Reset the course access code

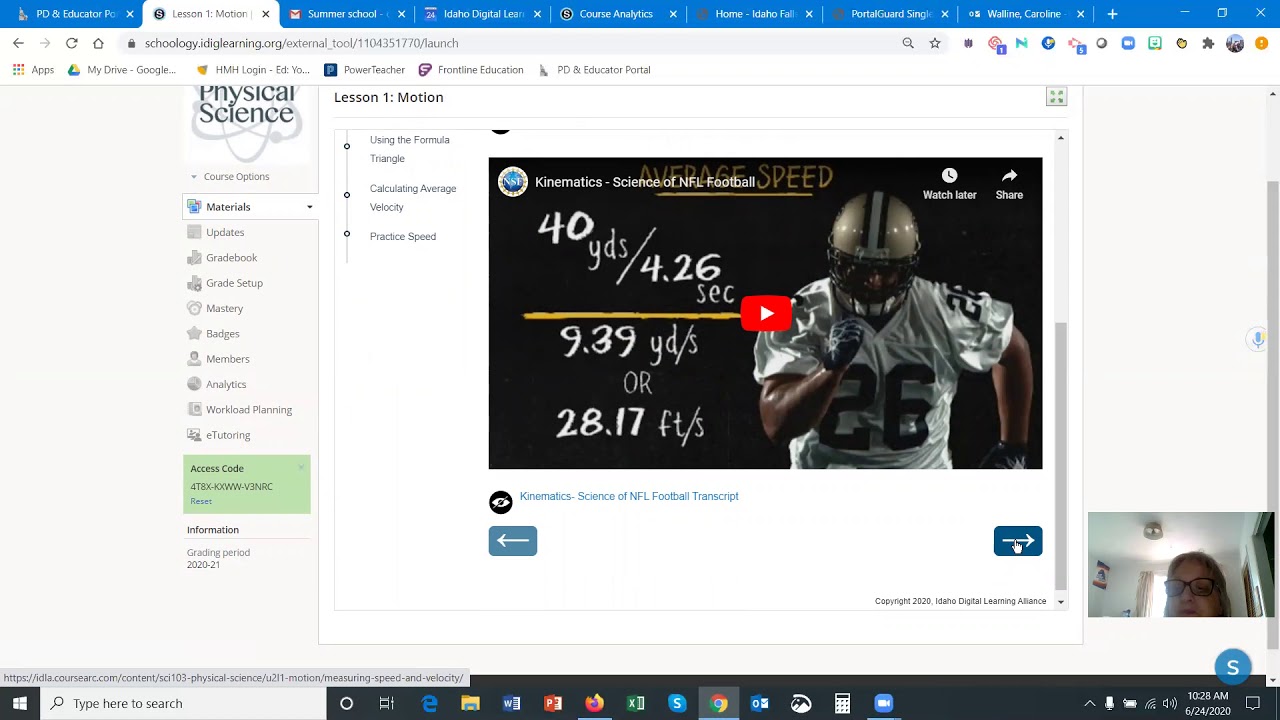201,501
